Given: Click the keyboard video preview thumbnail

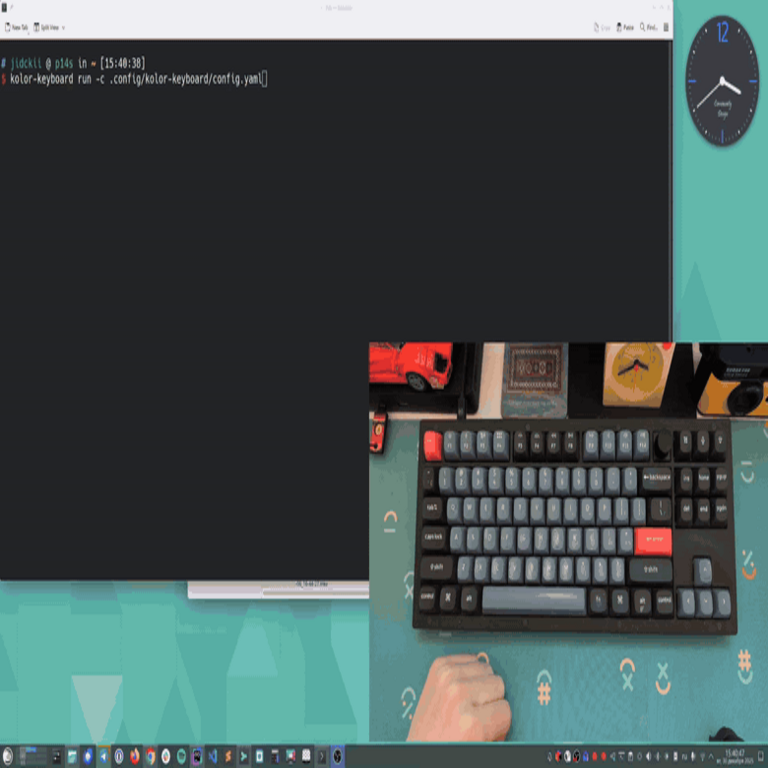Looking at the screenshot, I should [x=568, y=542].
